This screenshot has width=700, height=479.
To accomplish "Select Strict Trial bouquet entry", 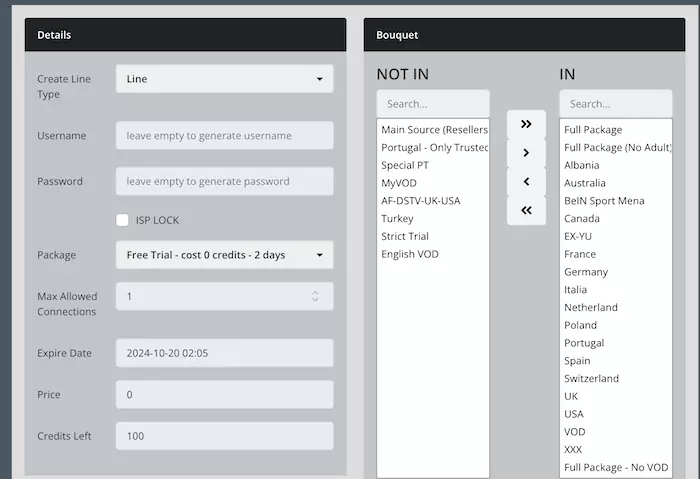I will (405, 237).
